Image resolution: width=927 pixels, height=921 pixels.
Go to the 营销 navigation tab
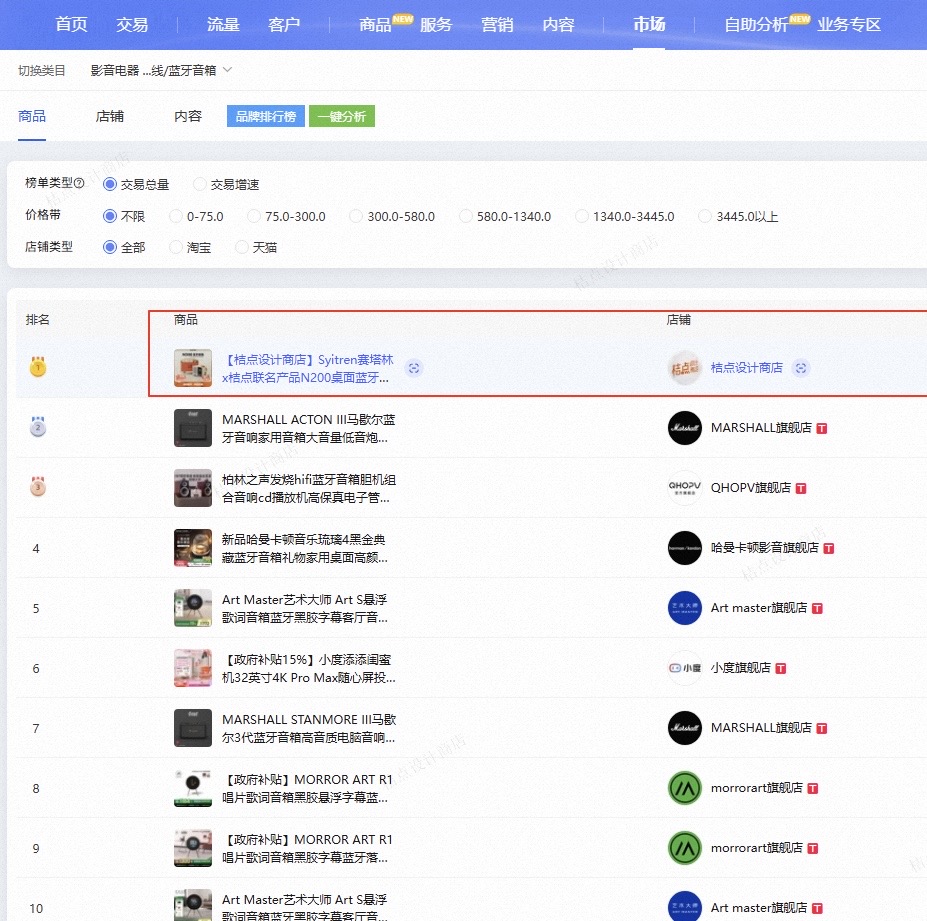pyautogui.click(x=497, y=24)
